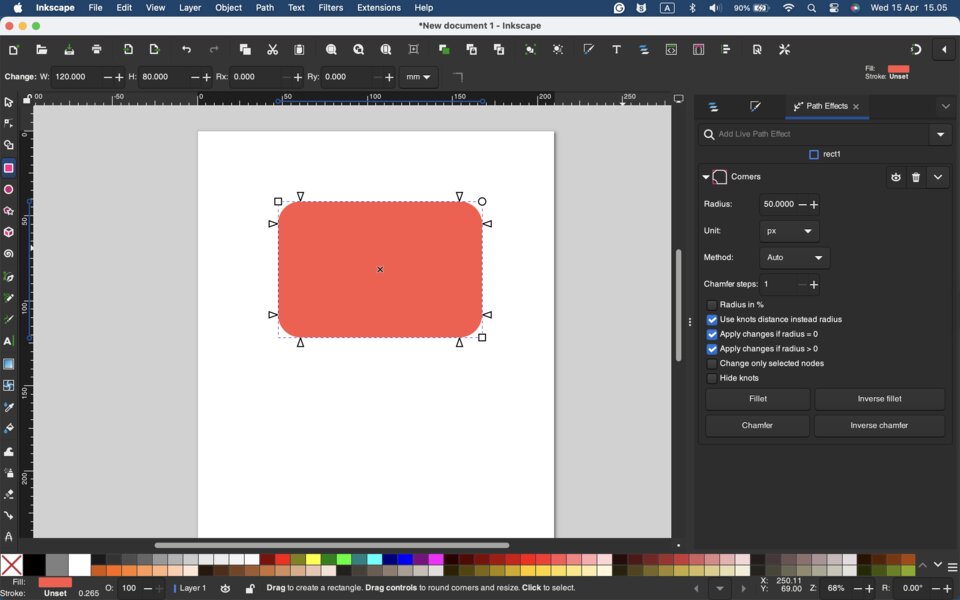960x600 pixels.
Task: Select the Ellipse/Circle tool
Action: (x=9, y=190)
